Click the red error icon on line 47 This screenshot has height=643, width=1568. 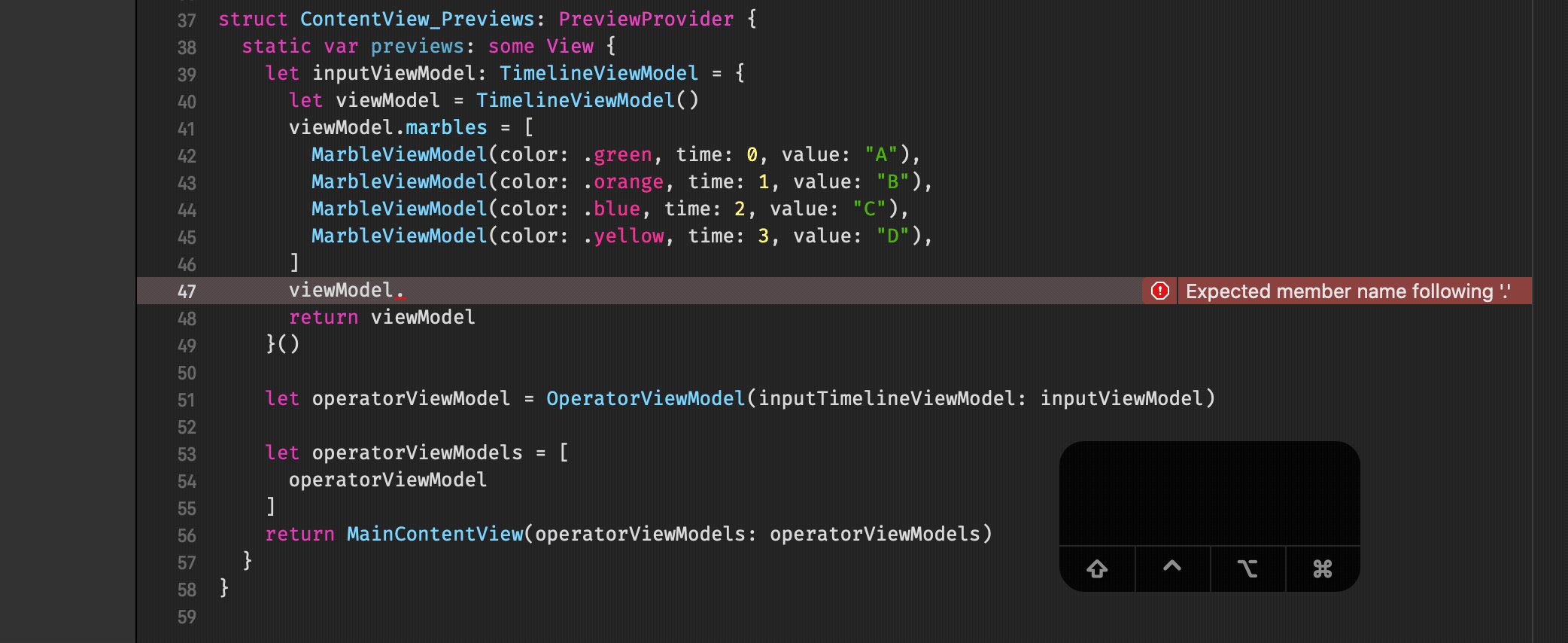[1159, 291]
